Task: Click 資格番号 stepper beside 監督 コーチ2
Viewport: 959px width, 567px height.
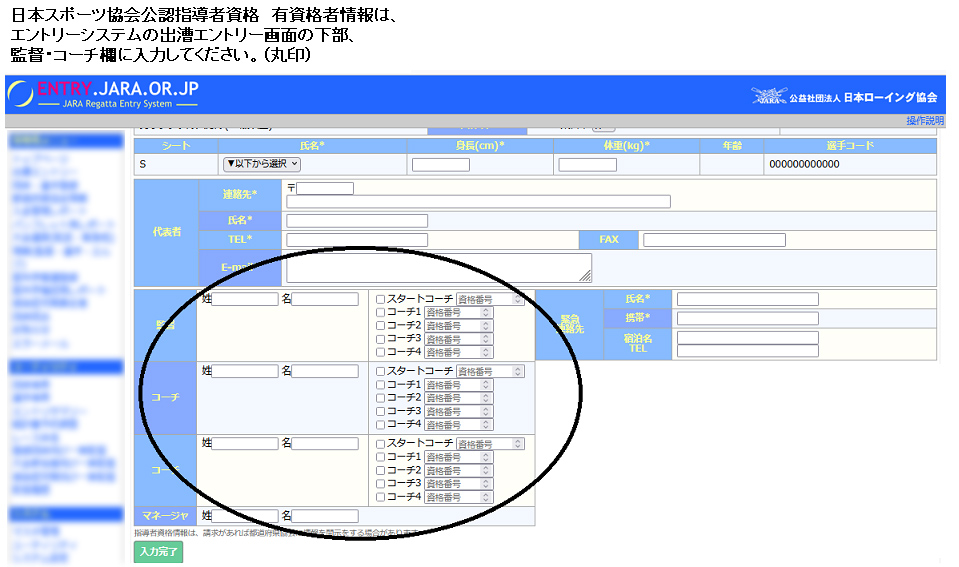Action: tap(486, 326)
